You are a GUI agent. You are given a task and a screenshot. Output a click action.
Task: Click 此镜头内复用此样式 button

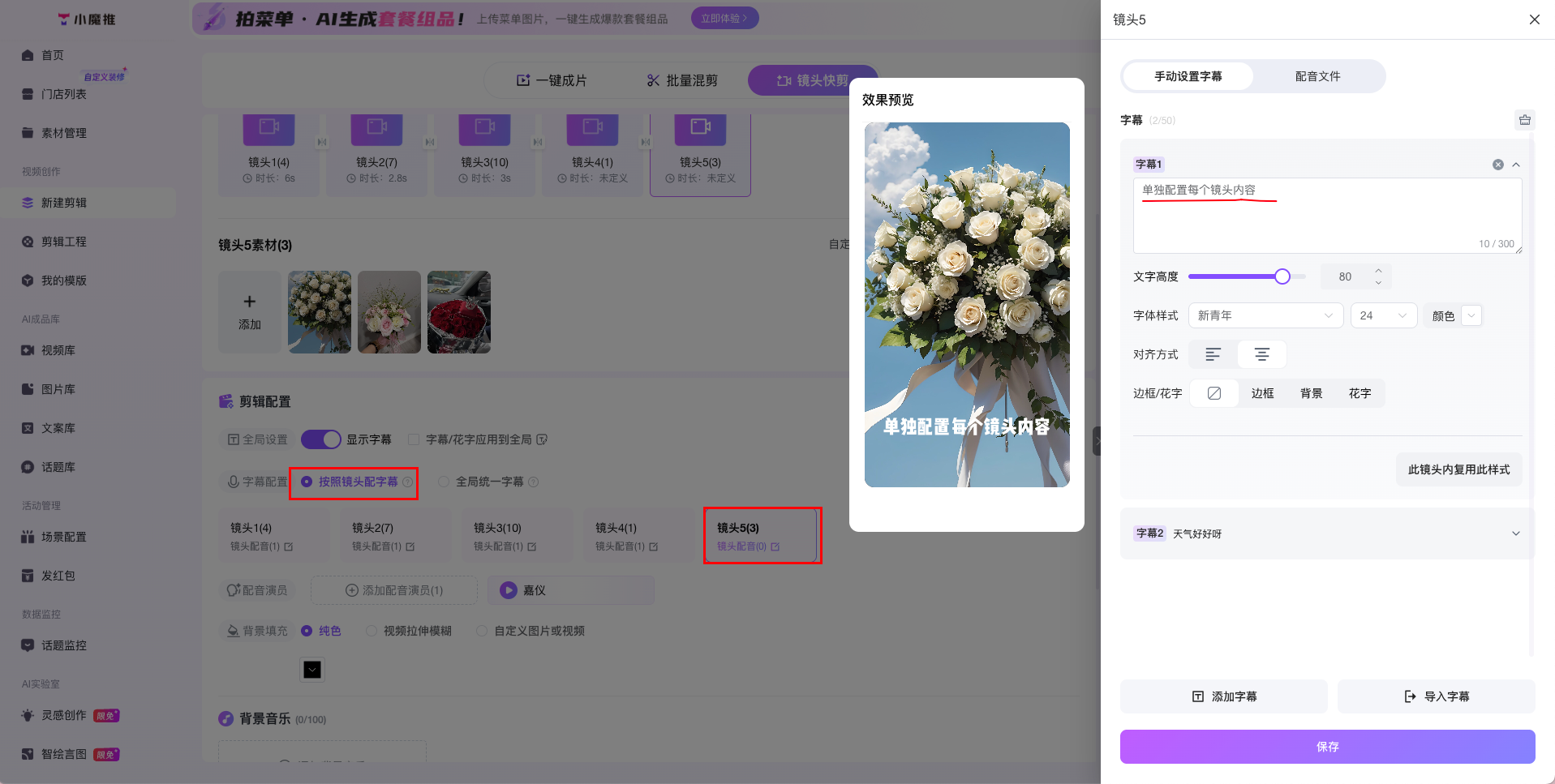pos(1458,469)
